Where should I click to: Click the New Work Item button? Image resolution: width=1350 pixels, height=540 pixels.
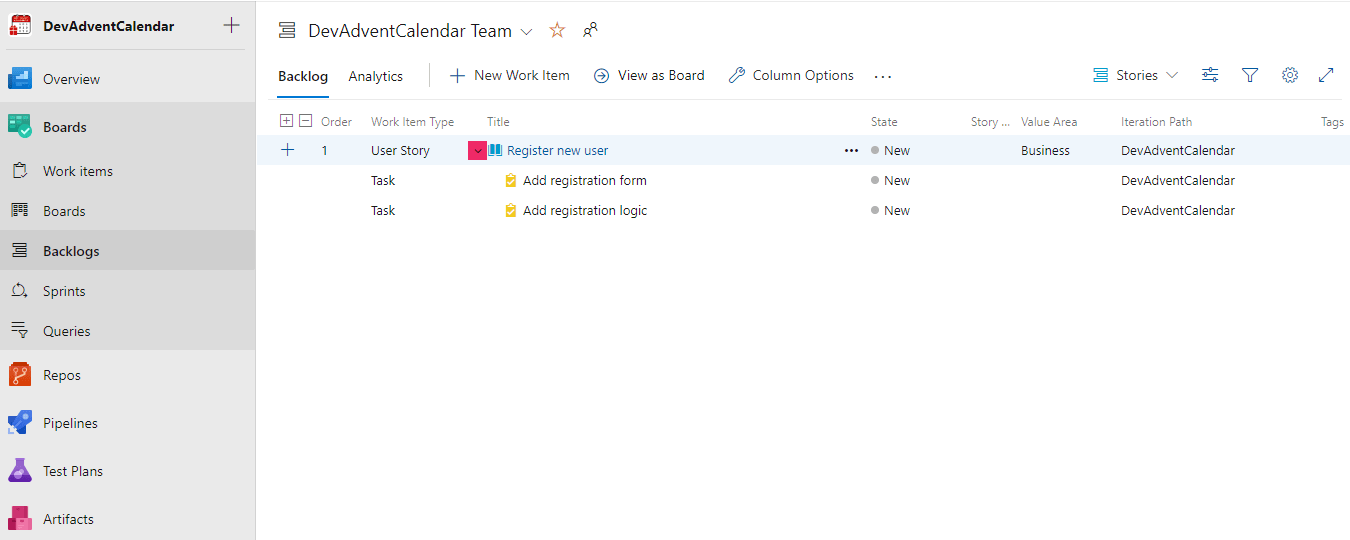tap(510, 75)
